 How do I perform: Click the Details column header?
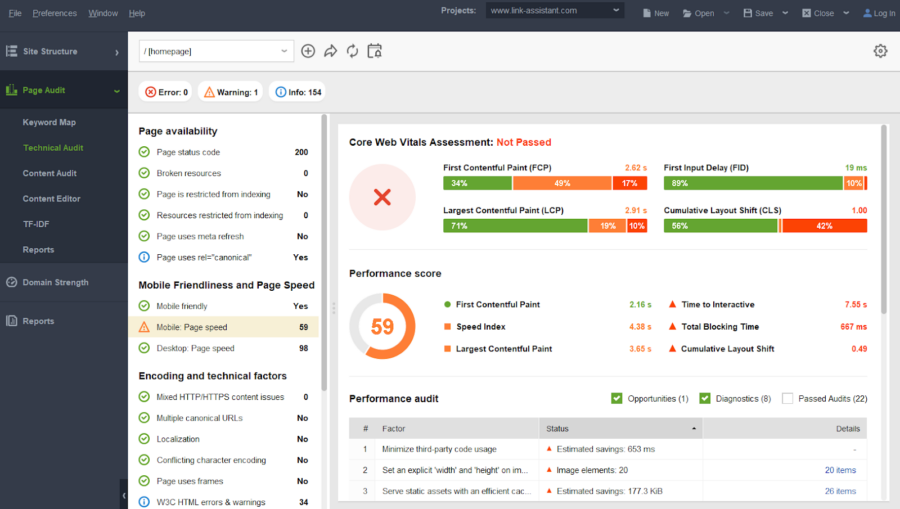(x=785, y=429)
